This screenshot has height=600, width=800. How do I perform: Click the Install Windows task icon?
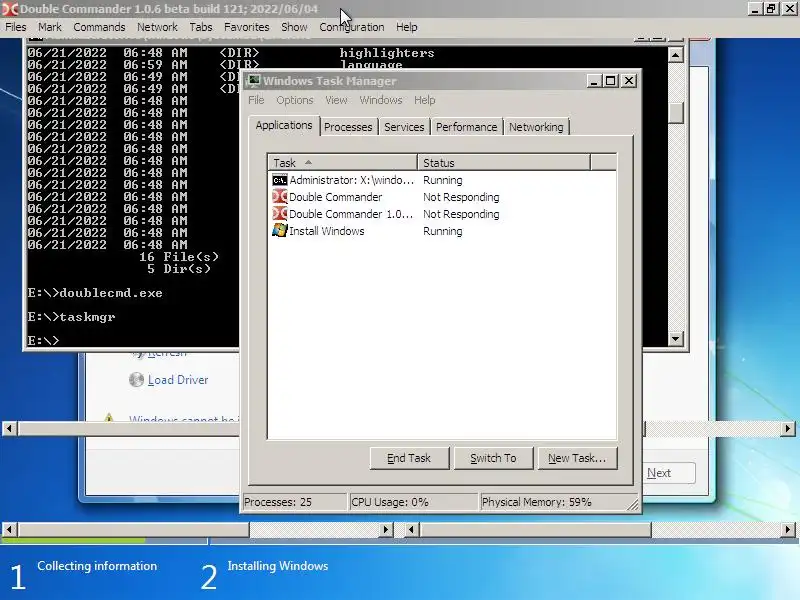pos(280,231)
